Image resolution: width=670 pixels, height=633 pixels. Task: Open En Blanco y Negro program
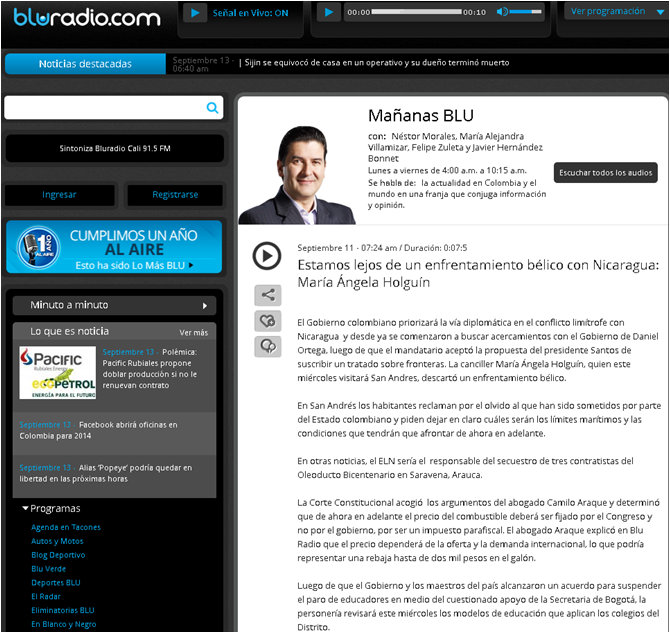click(64, 624)
